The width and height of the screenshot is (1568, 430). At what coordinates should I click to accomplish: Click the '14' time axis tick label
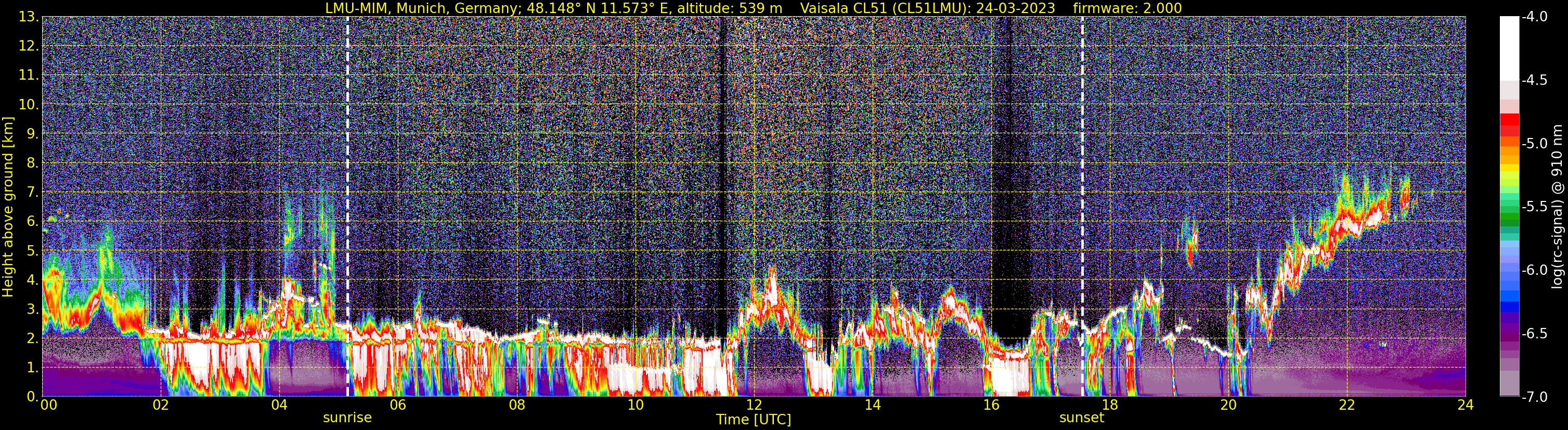click(x=872, y=405)
